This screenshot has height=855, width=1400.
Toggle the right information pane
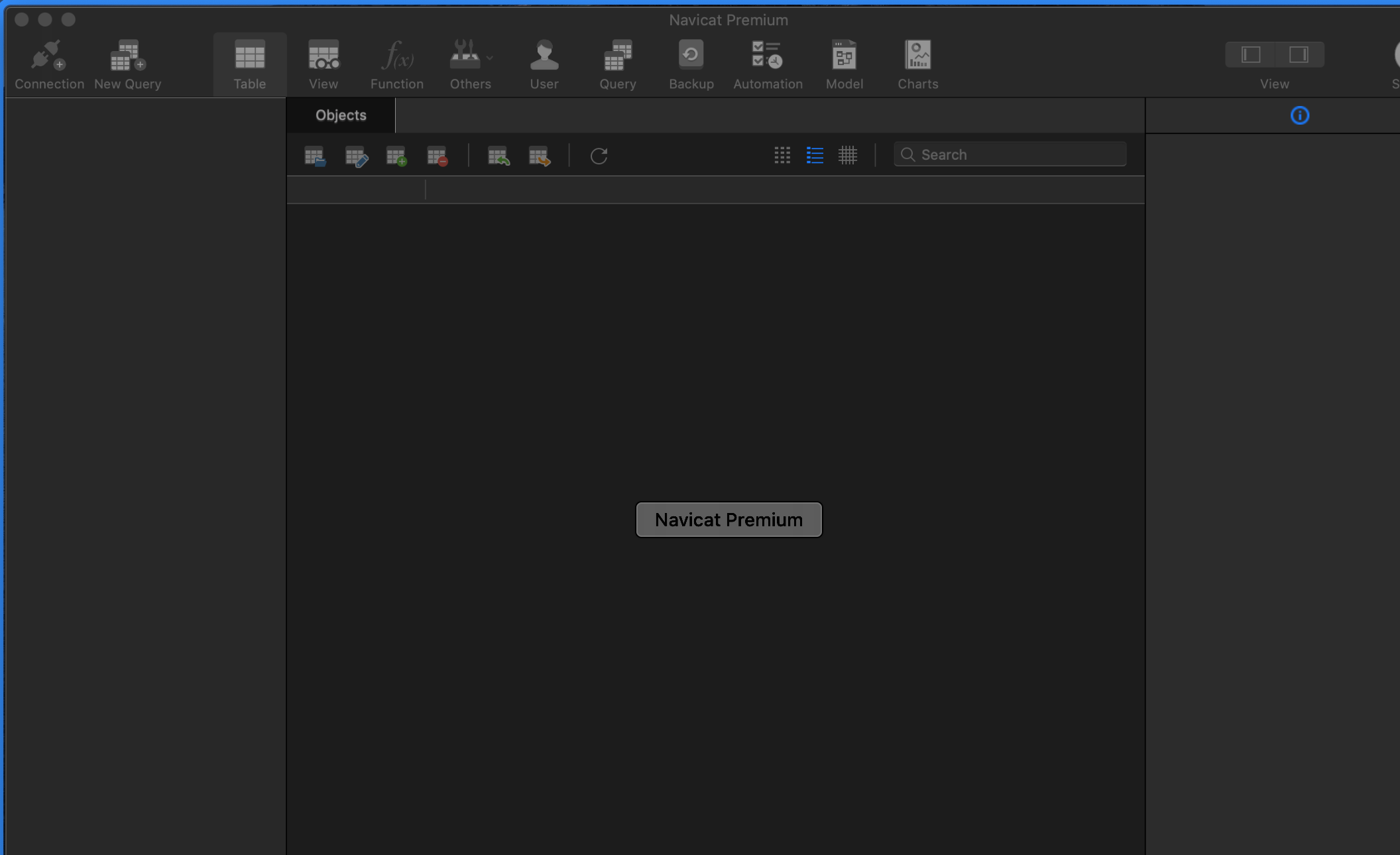pos(1299,54)
